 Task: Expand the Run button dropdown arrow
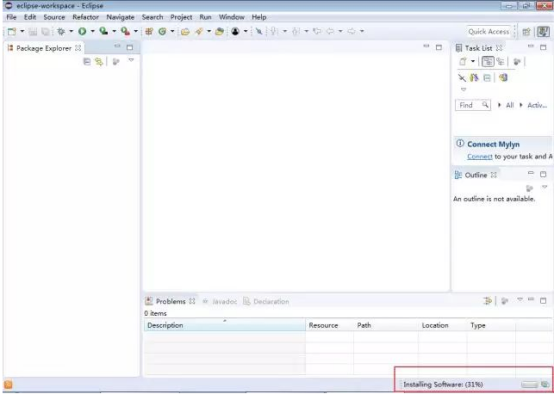coord(93,31)
